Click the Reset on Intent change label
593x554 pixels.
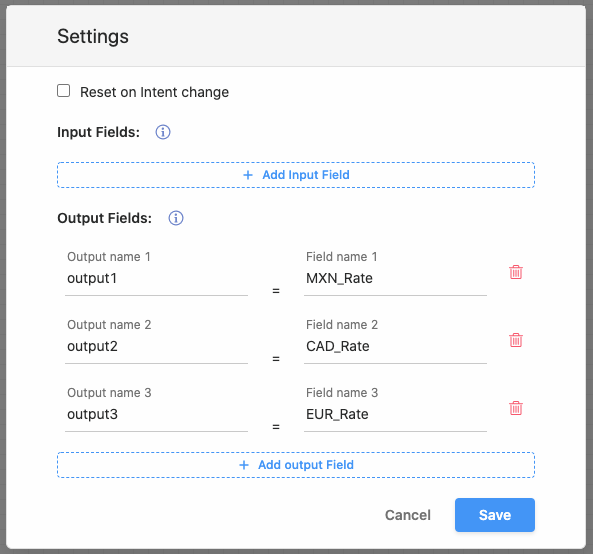(x=154, y=92)
